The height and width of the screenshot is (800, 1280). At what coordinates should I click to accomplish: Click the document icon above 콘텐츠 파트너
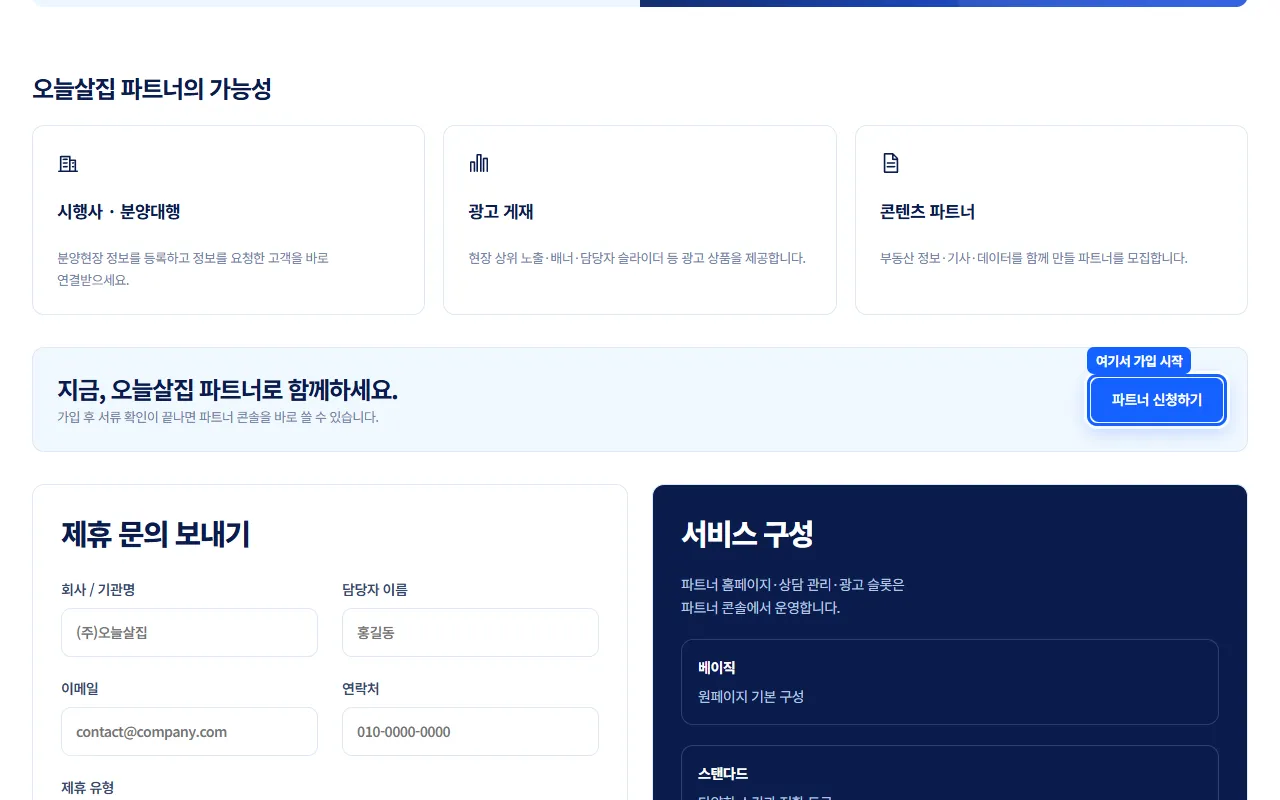click(x=890, y=163)
